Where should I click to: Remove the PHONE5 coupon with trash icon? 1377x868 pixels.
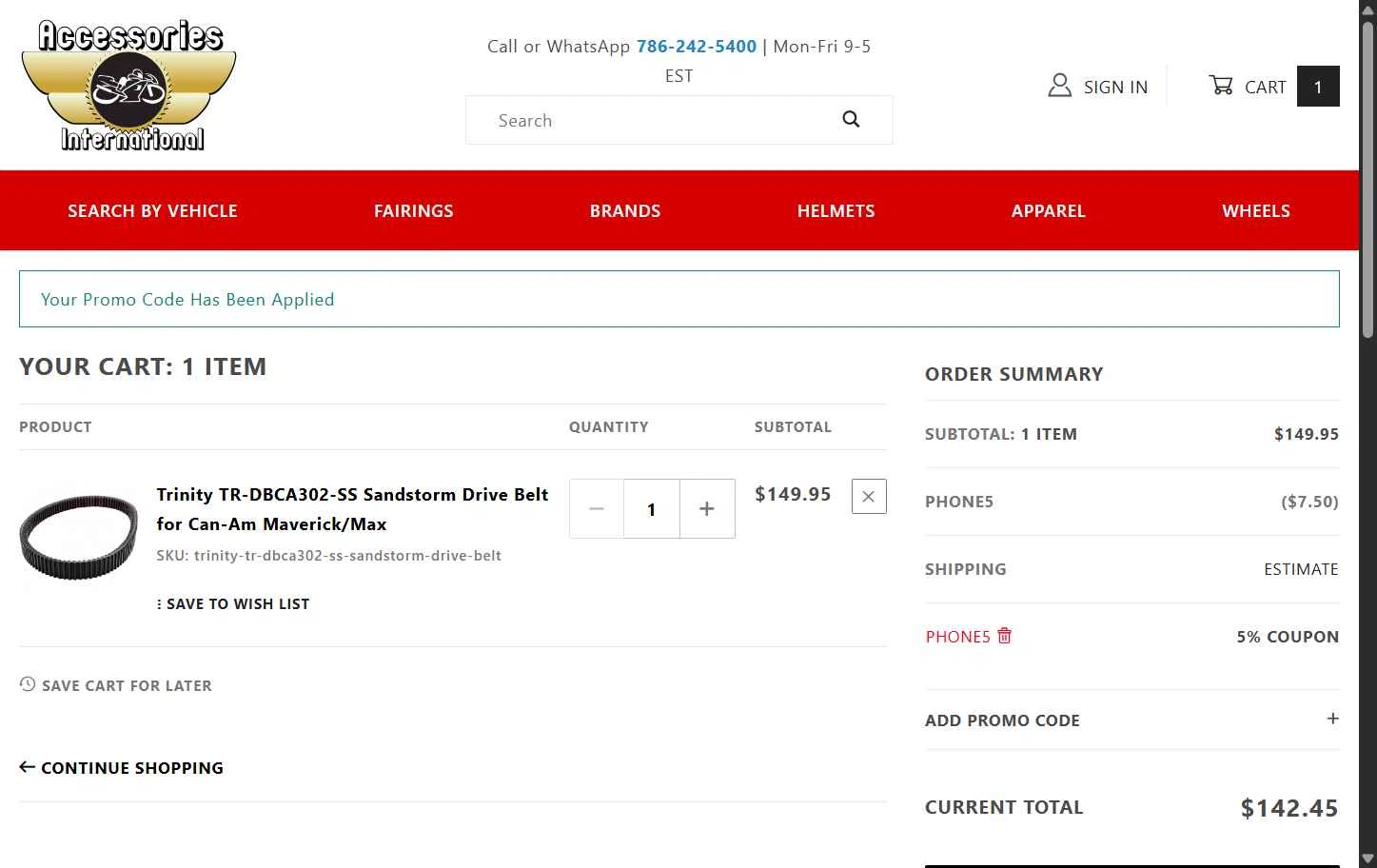tap(1004, 635)
